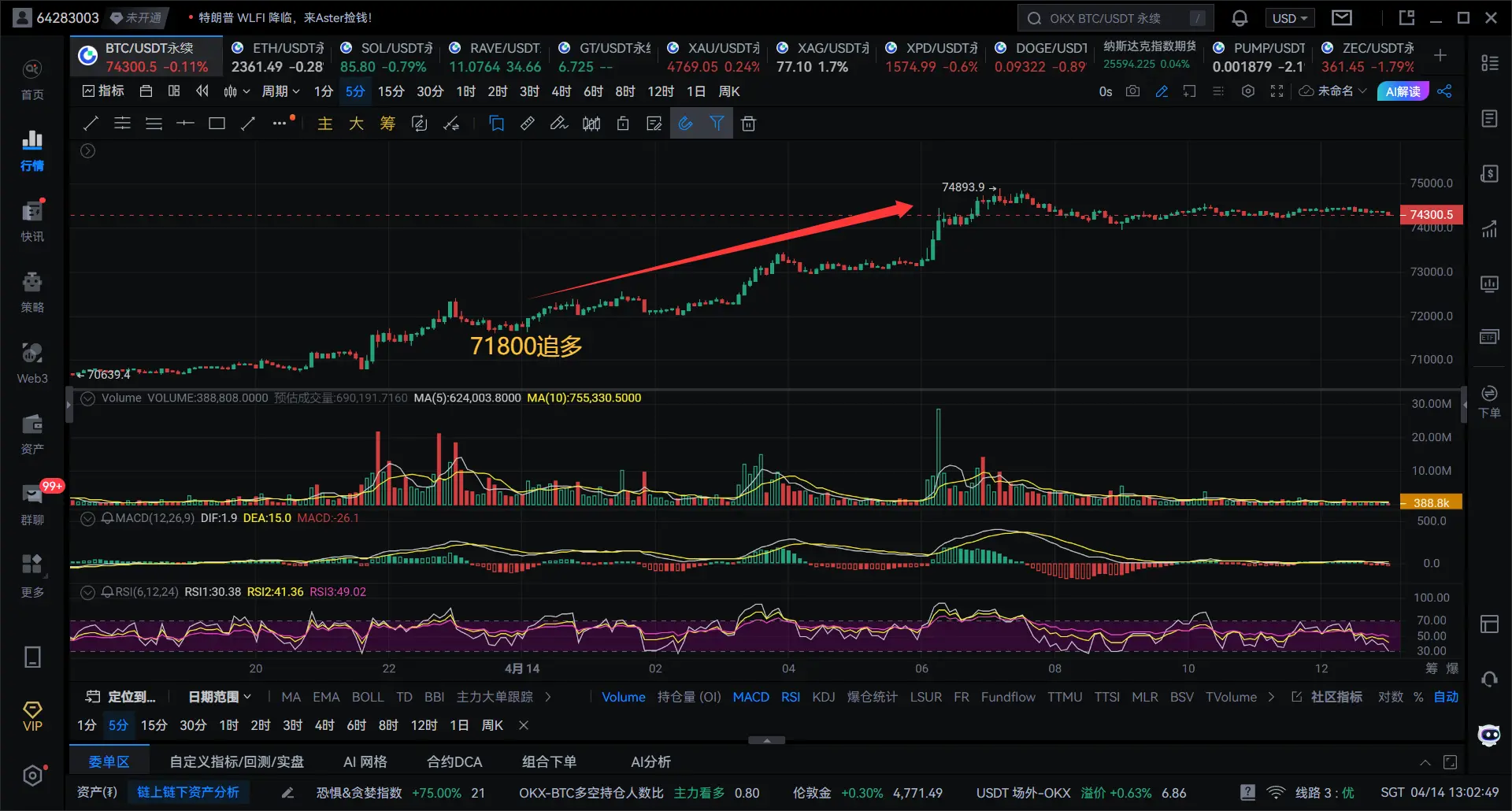
Task: Open the VIP diamond icon
Action: (32, 717)
